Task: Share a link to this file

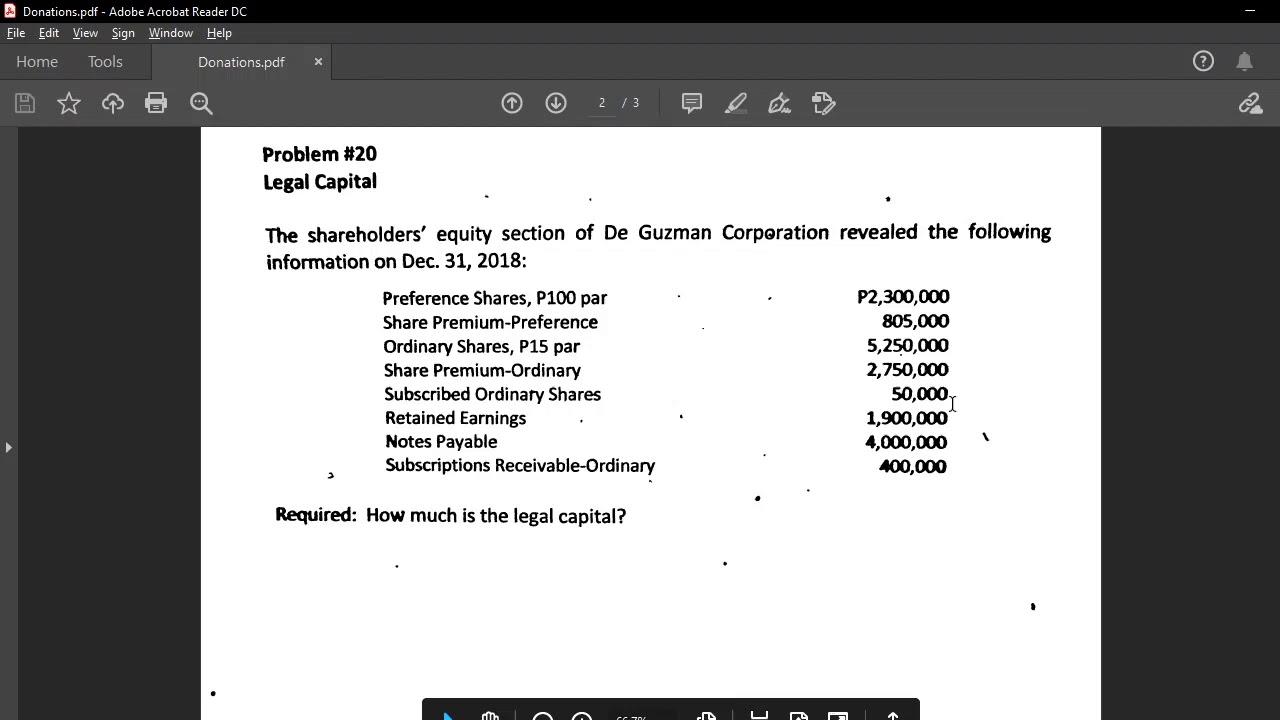Action: tap(1250, 103)
